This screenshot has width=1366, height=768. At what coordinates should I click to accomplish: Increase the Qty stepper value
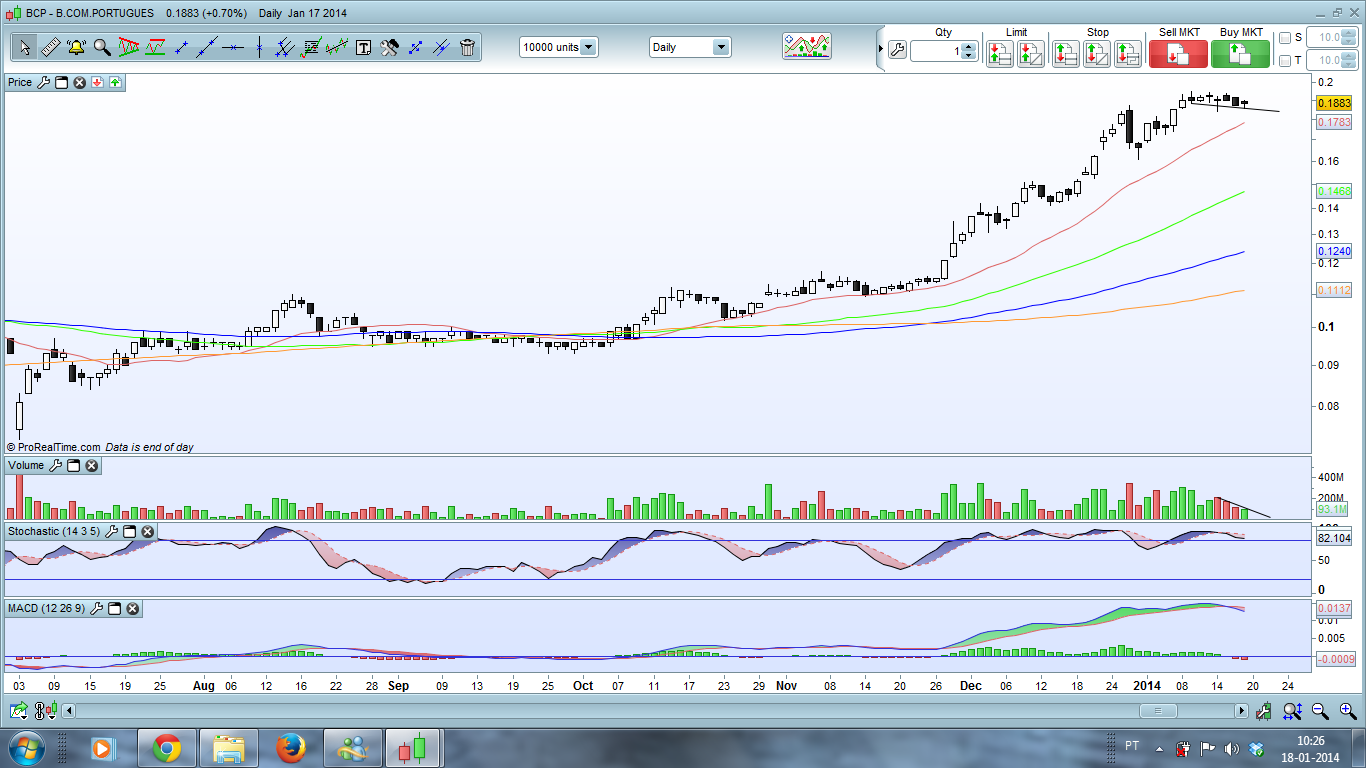coord(968,46)
